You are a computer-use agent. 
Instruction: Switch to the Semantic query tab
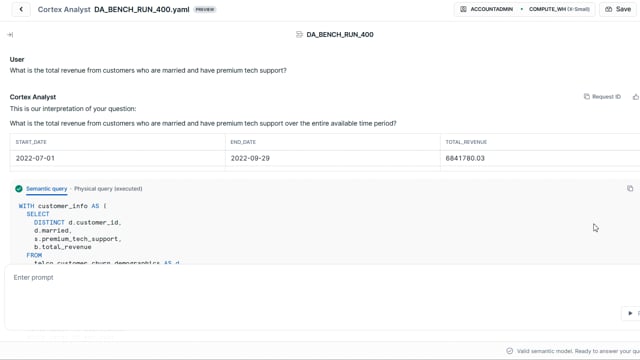[x=47, y=189]
